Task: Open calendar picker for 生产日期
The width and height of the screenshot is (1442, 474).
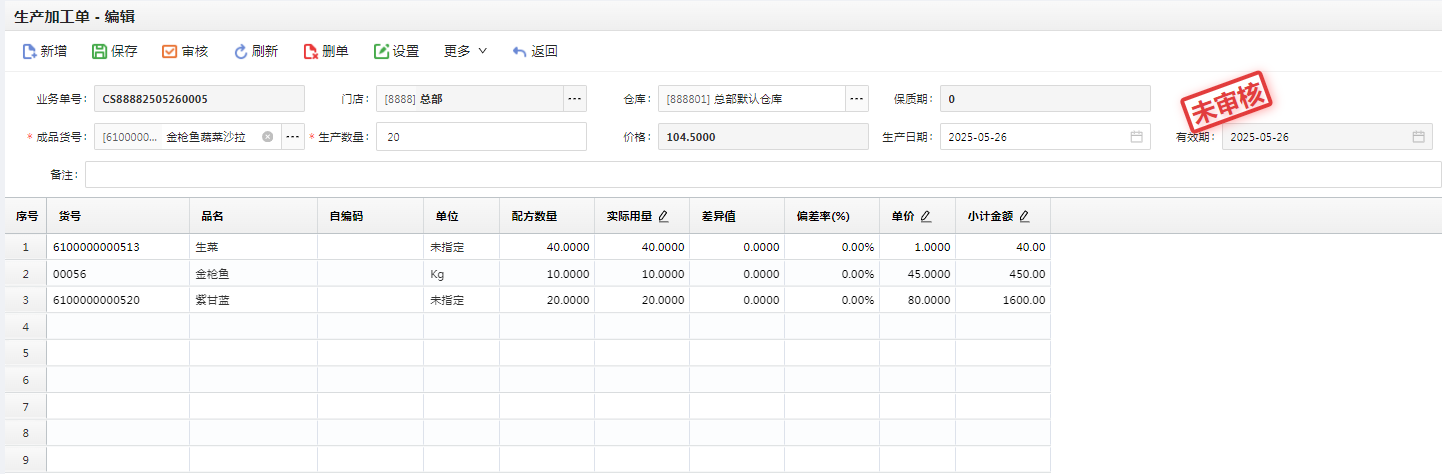Action: [x=1136, y=137]
